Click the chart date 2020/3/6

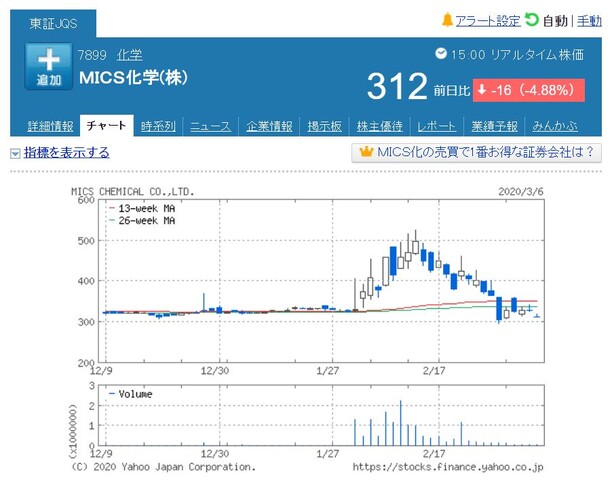click(521, 192)
